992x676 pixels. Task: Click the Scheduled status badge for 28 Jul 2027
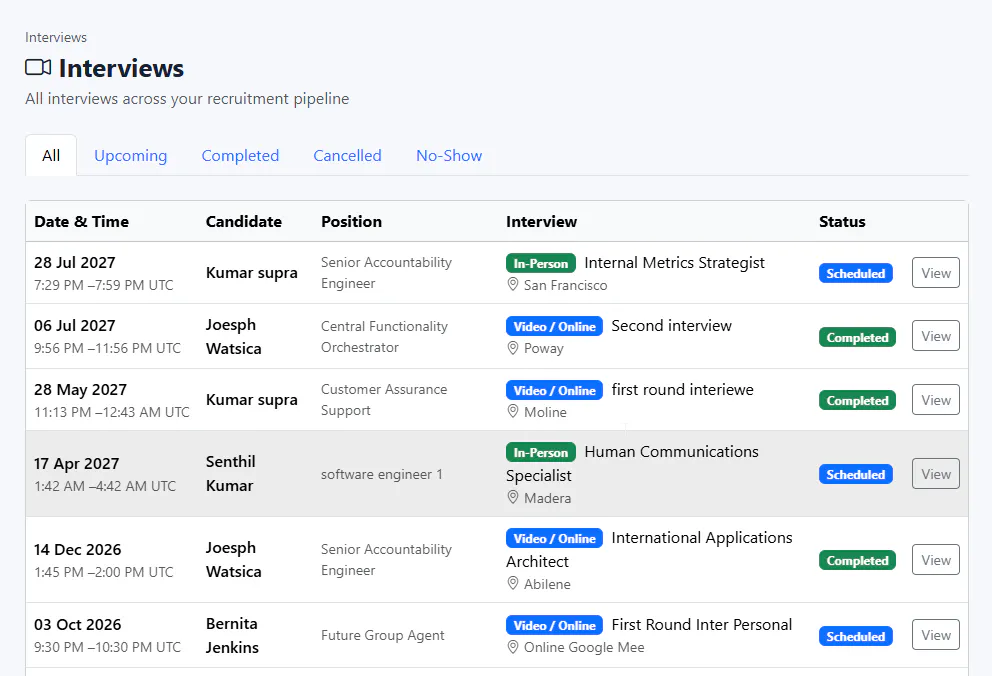pos(856,273)
